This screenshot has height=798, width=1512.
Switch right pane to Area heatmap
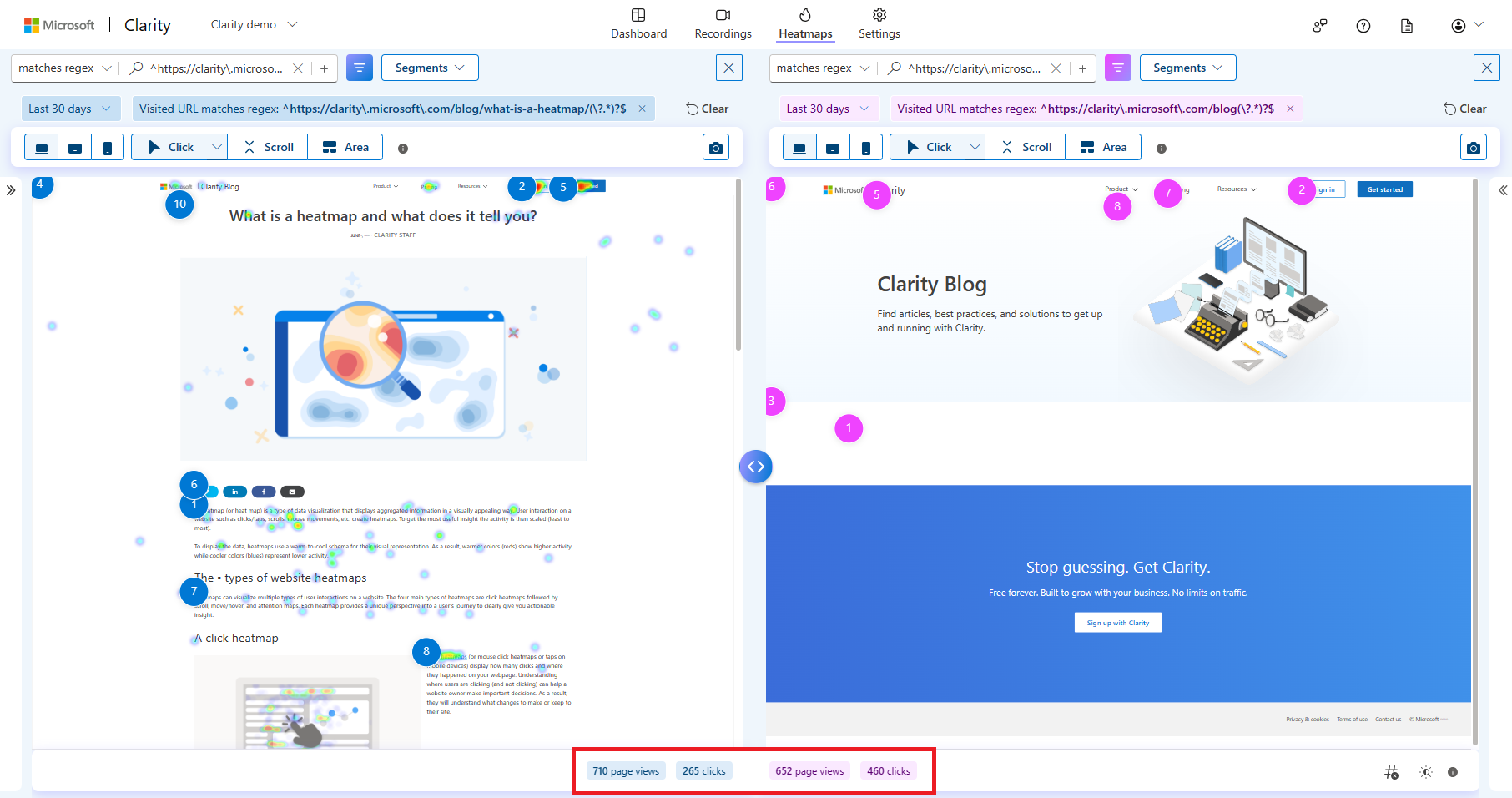1103,147
